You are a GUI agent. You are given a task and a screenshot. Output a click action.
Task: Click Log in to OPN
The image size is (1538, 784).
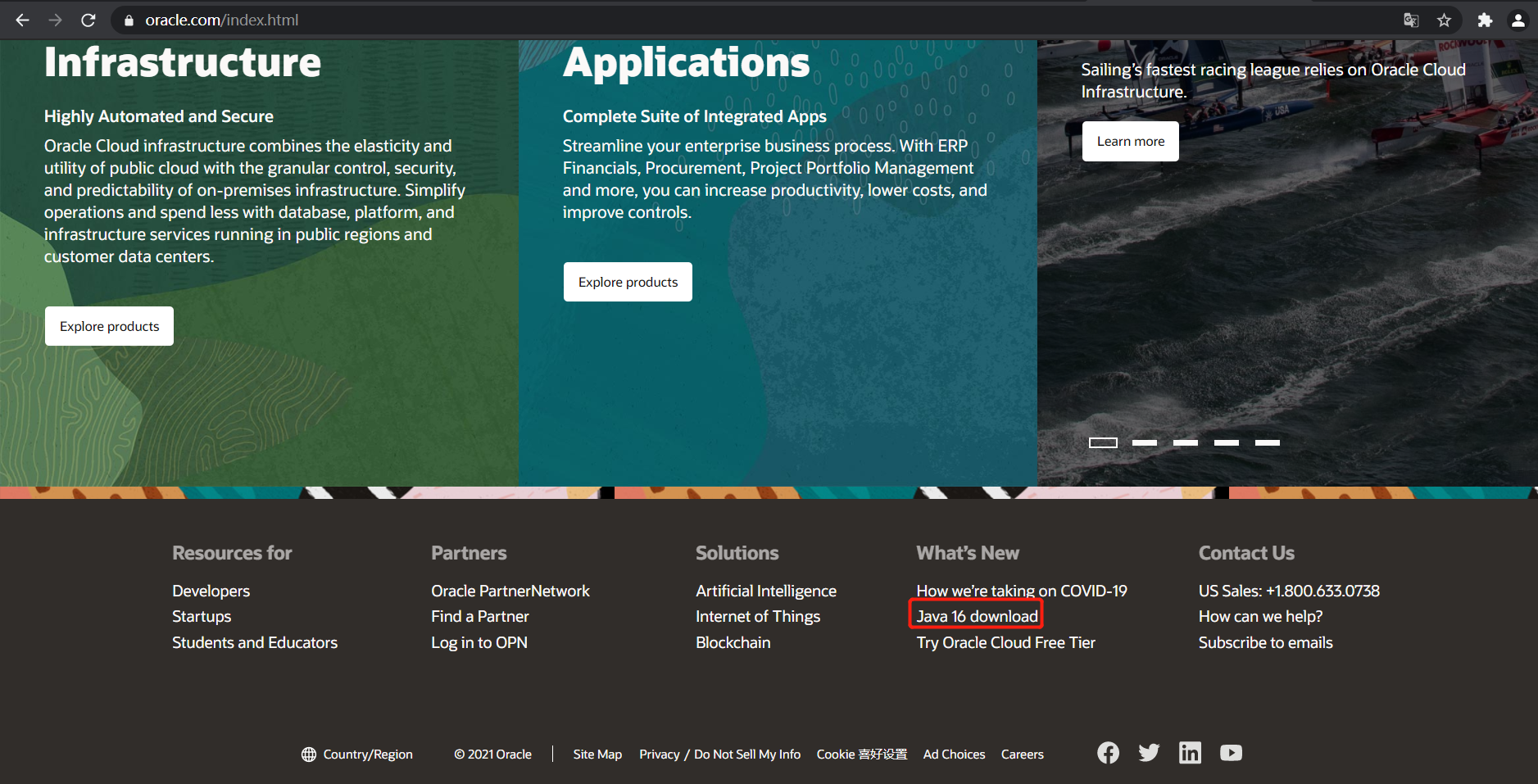tap(479, 642)
